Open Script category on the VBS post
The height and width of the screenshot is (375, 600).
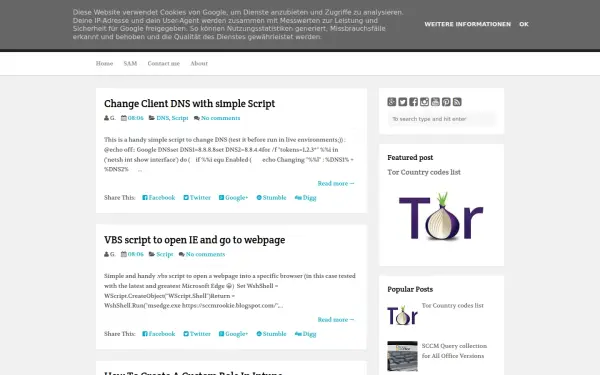tap(165, 254)
